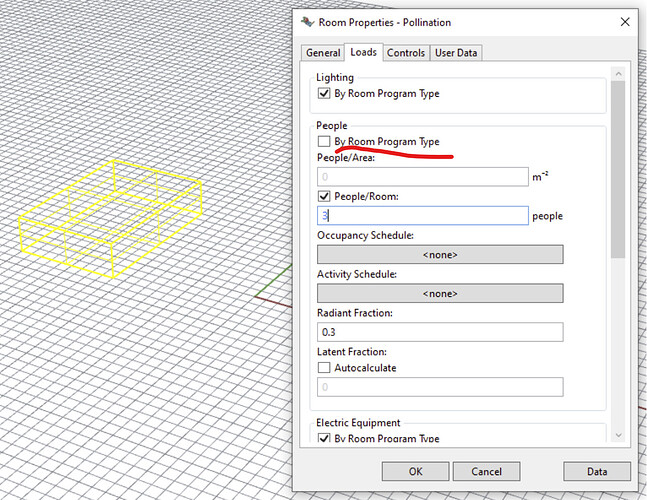Image resolution: width=647 pixels, height=500 pixels.
Task: Click the People/Room value field
Action: [x=422, y=216]
